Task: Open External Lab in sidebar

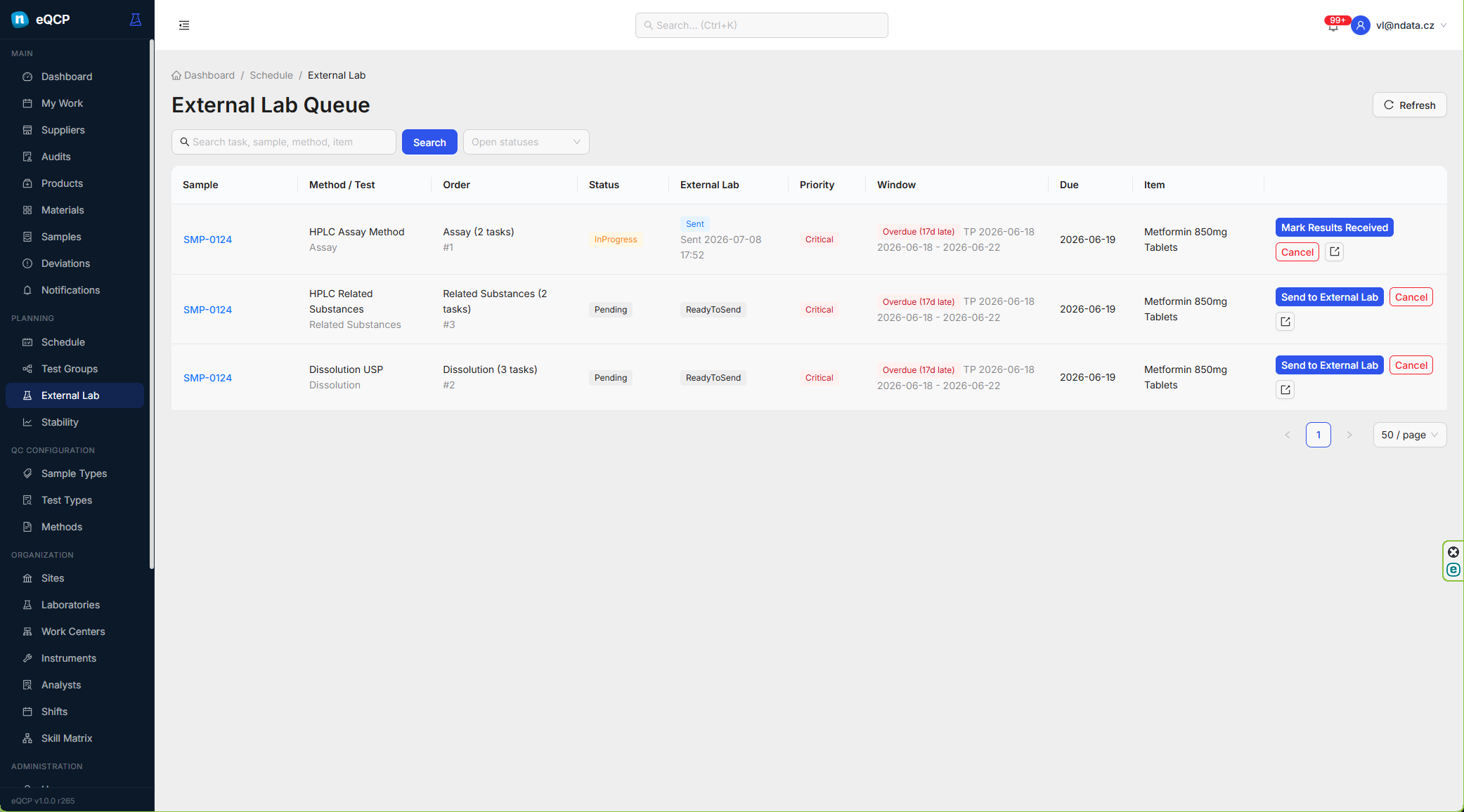Action: point(75,395)
